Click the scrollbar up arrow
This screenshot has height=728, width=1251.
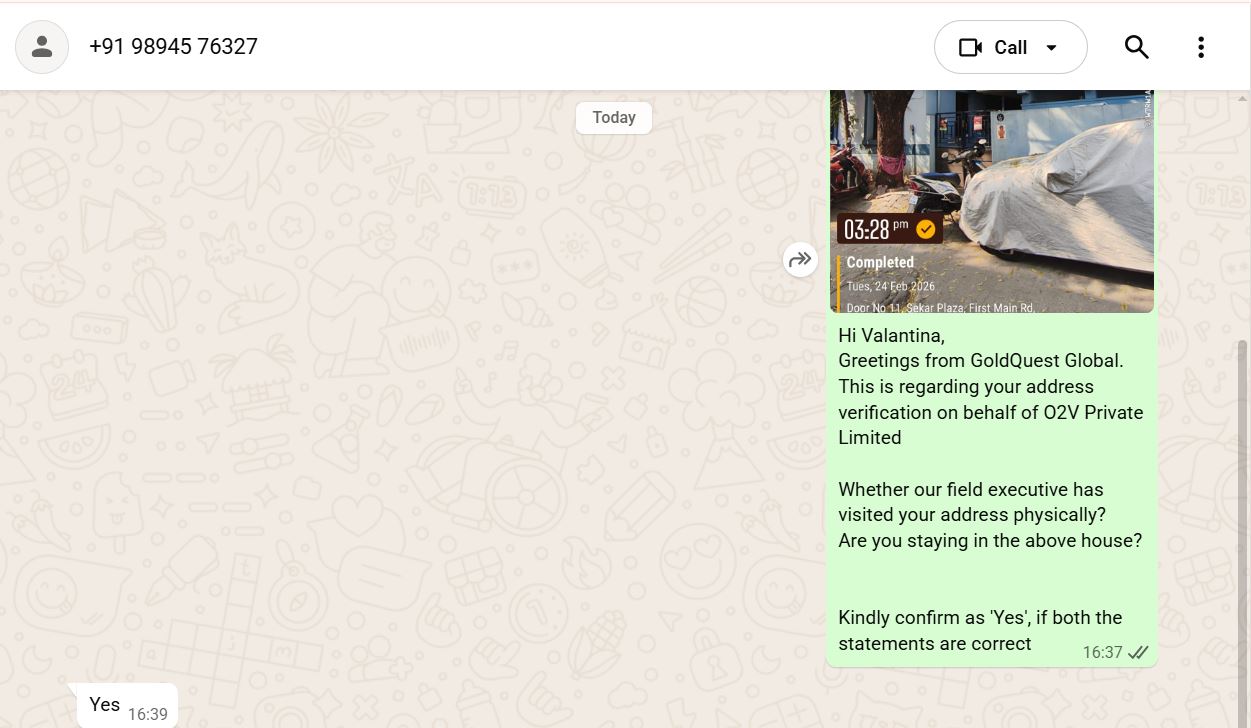point(1243,98)
